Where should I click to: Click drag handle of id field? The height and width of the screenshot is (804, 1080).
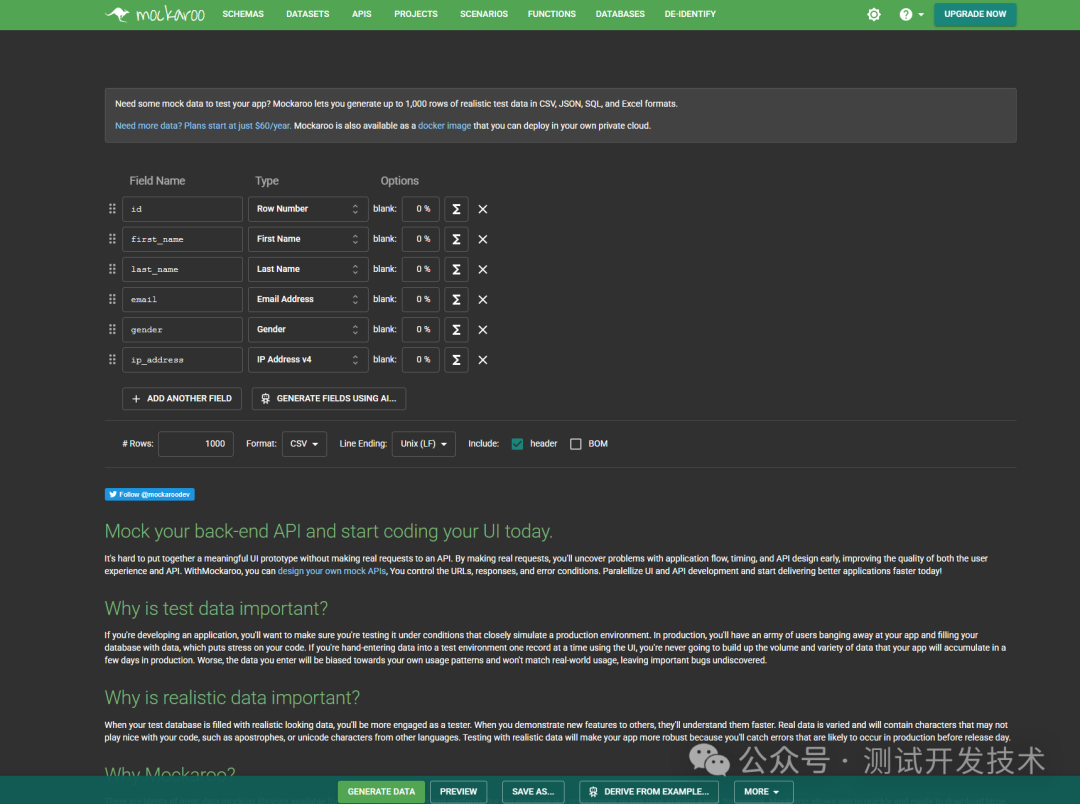tap(112, 209)
